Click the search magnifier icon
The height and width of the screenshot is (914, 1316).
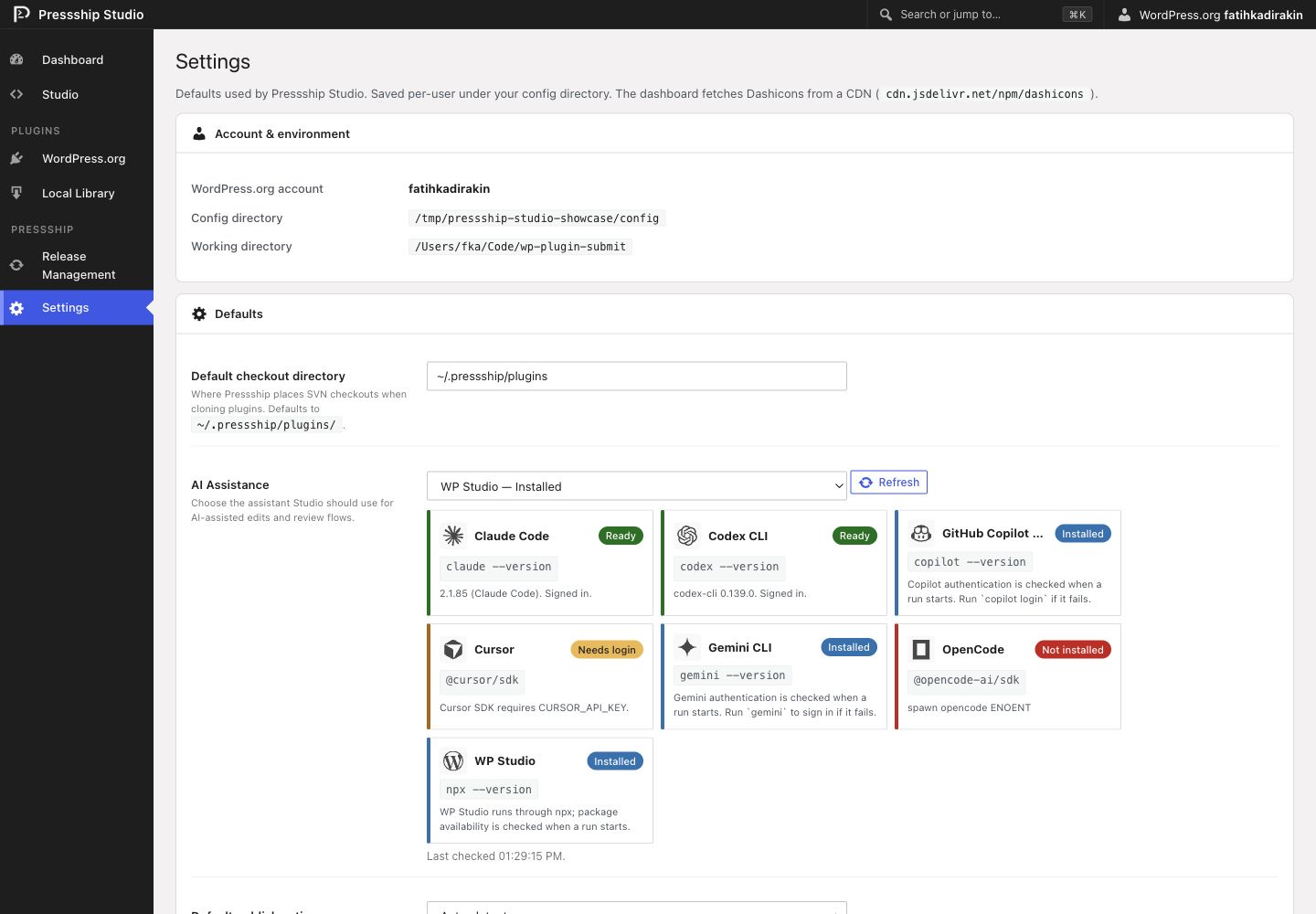click(x=886, y=15)
